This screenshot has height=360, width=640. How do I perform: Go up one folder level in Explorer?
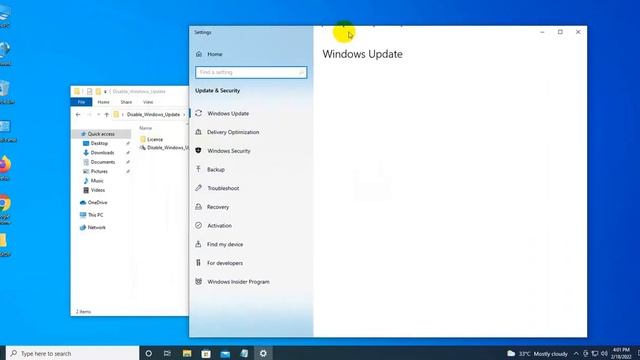pos(107,115)
